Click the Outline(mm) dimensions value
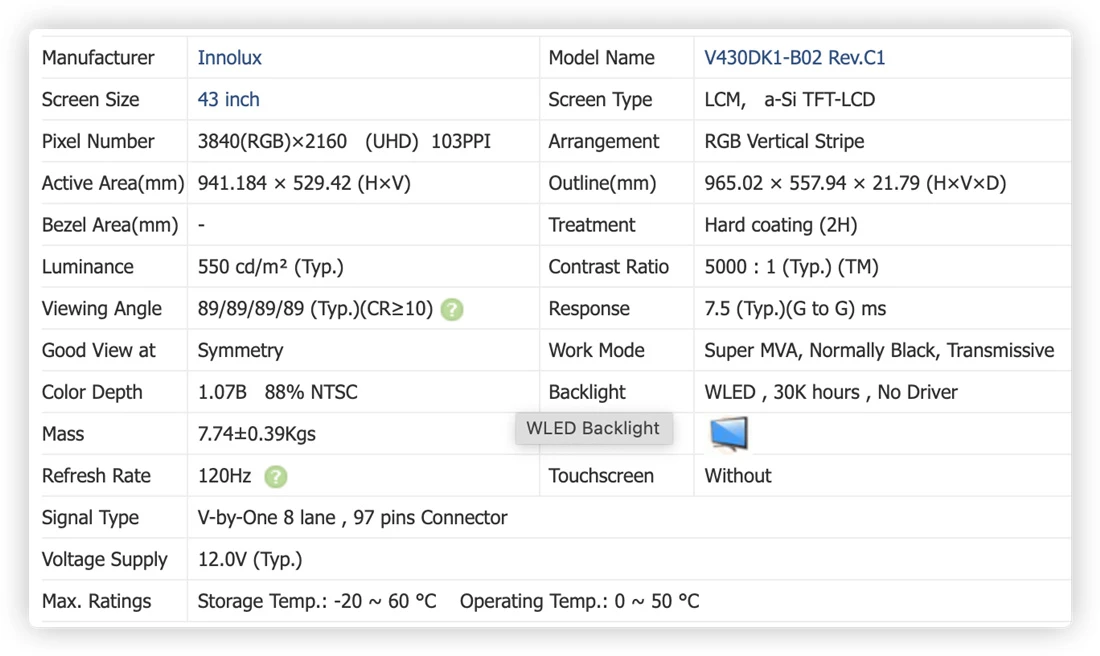The height and width of the screenshot is (656, 1100). [855, 183]
